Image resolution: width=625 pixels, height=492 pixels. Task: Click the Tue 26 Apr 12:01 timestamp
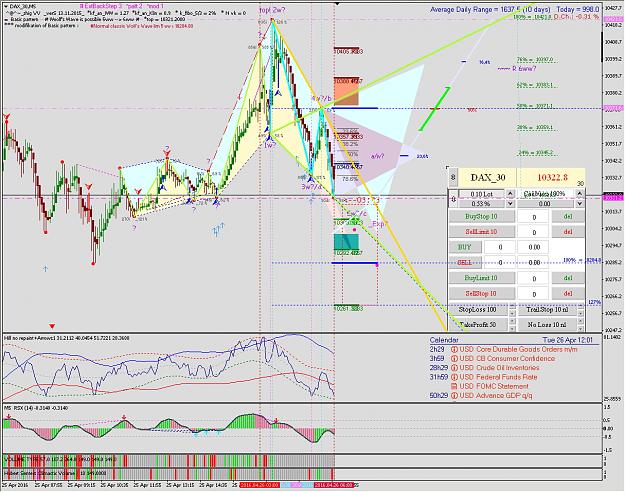point(567,340)
